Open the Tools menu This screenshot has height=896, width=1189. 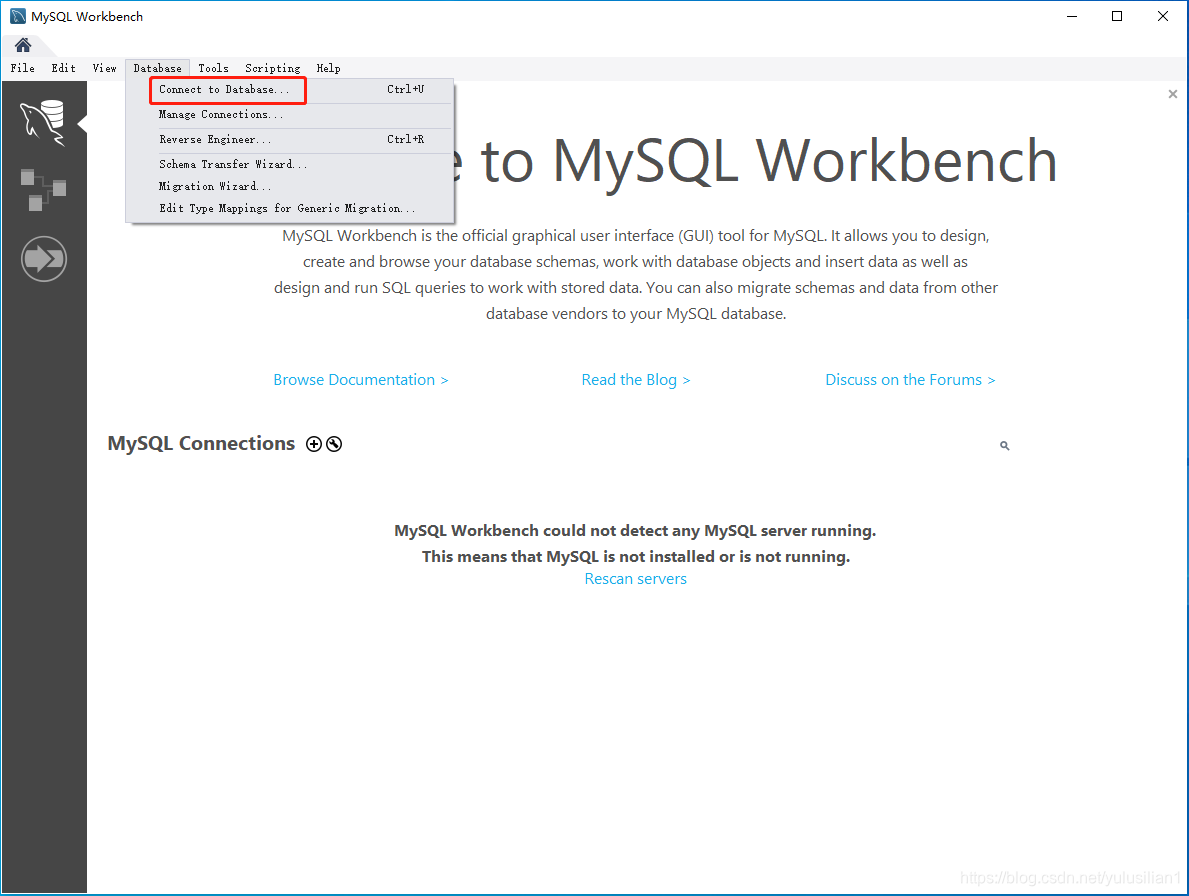[x=213, y=68]
